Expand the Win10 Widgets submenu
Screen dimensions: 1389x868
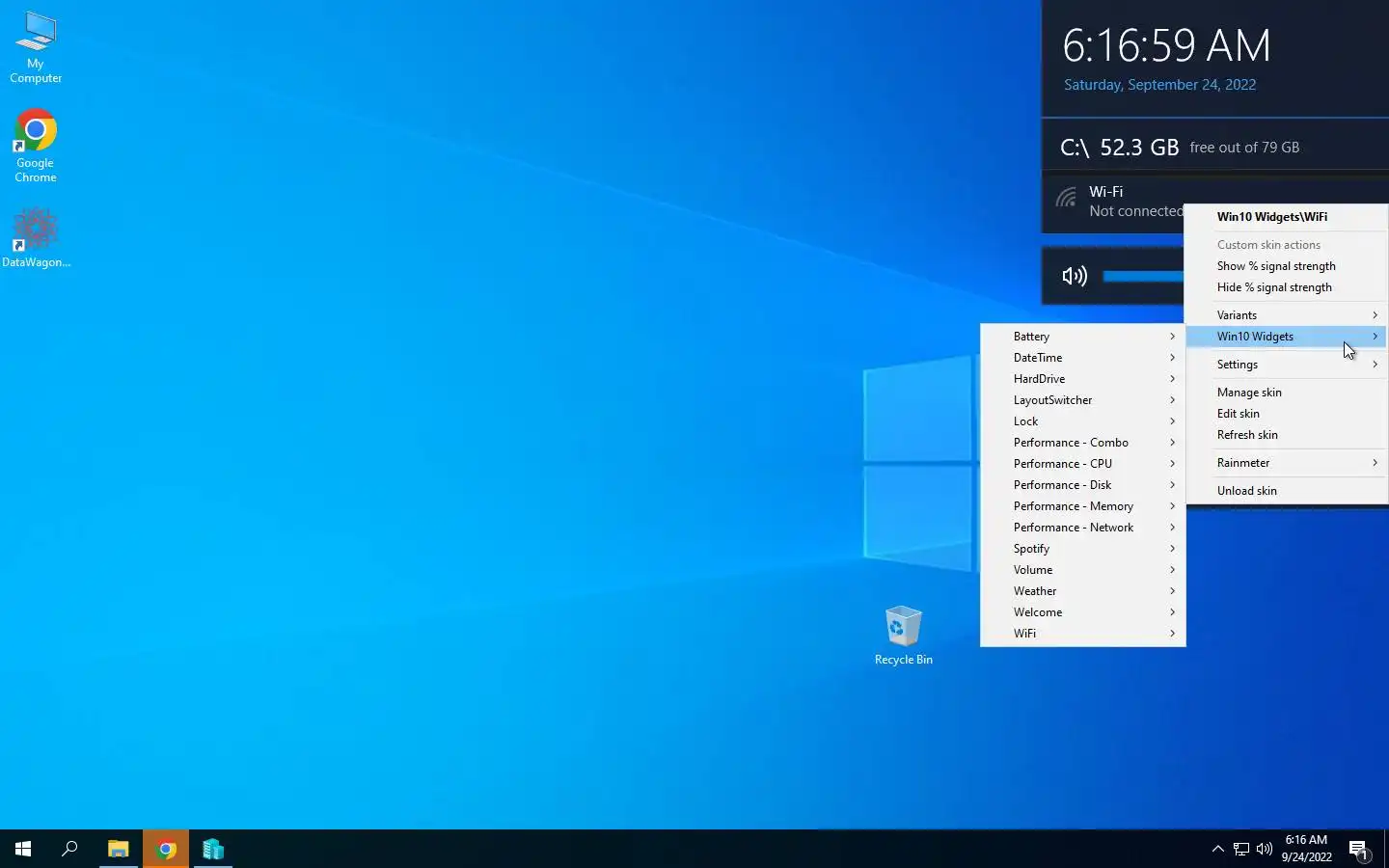pyautogui.click(x=1287, y=337)
